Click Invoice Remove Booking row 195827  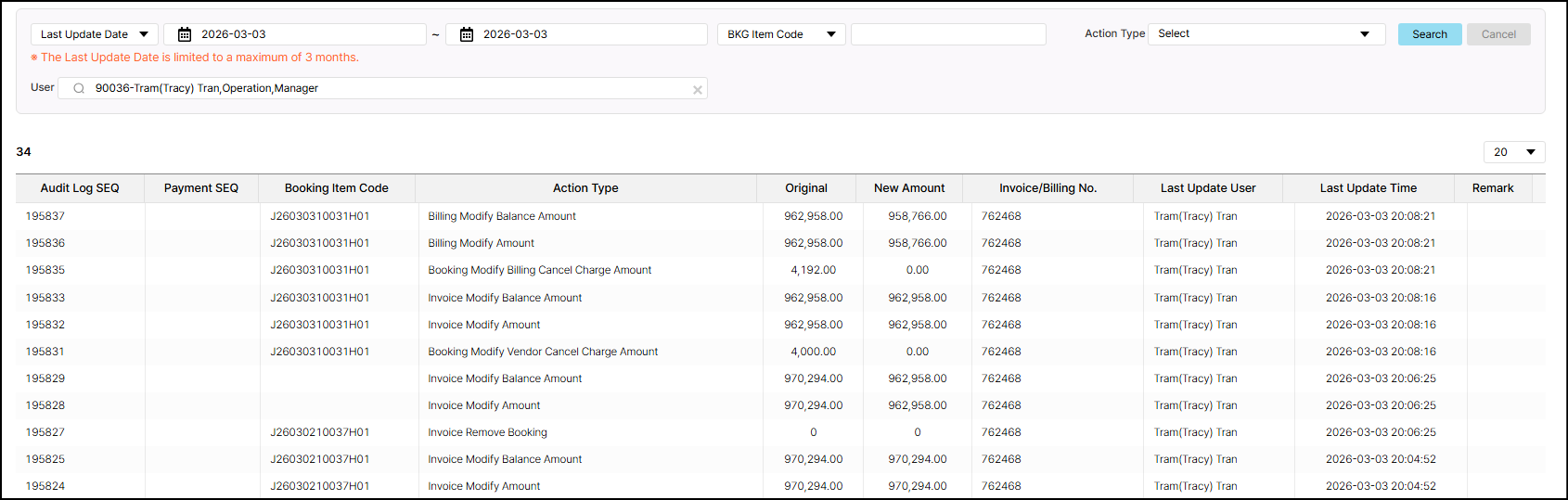tap(487, 432)
